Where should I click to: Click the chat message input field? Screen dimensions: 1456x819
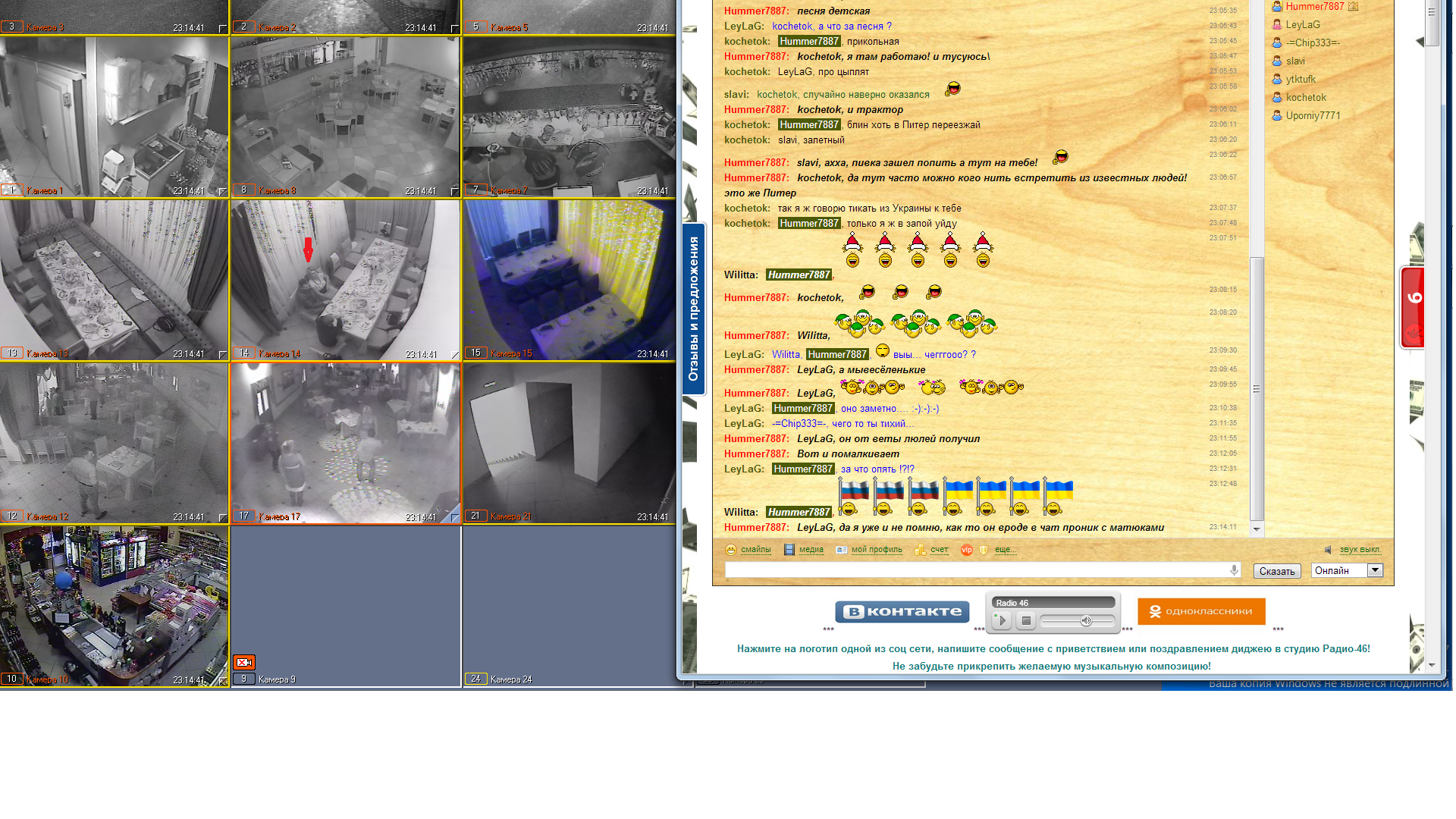point(974,570)
